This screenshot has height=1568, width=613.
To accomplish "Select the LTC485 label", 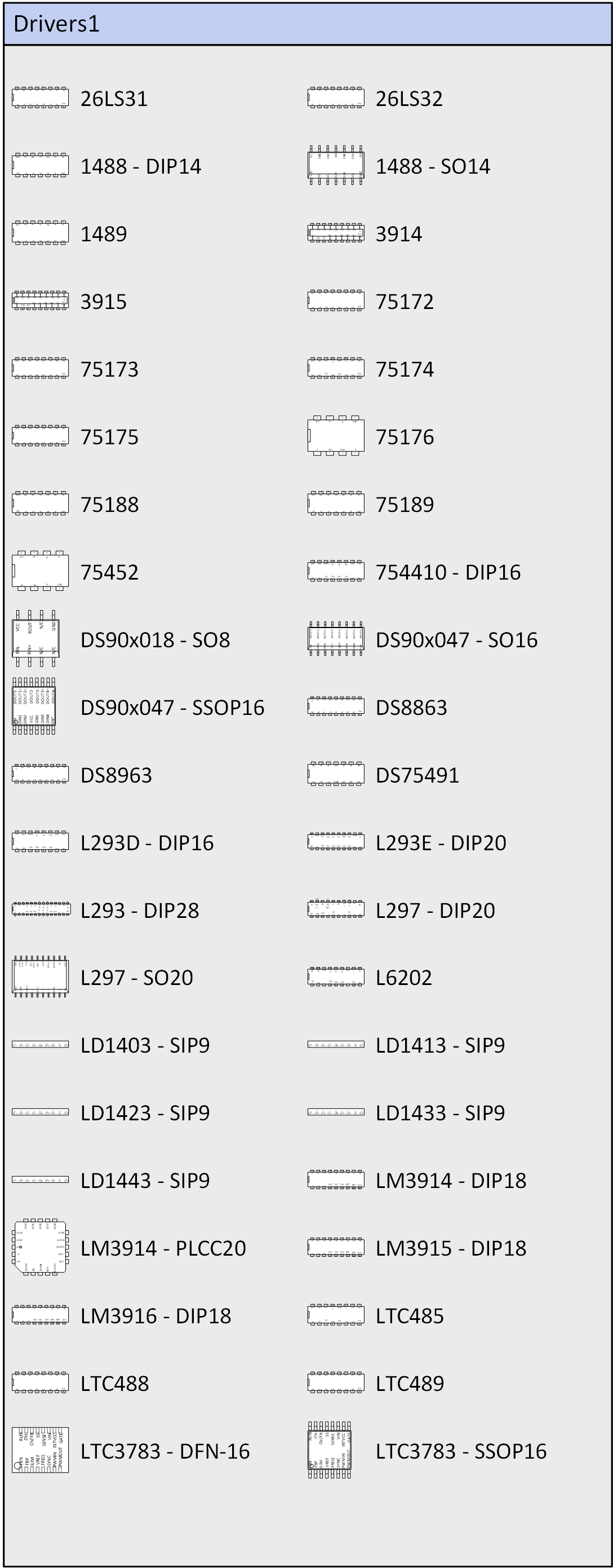I will [x=409, y=1315].
